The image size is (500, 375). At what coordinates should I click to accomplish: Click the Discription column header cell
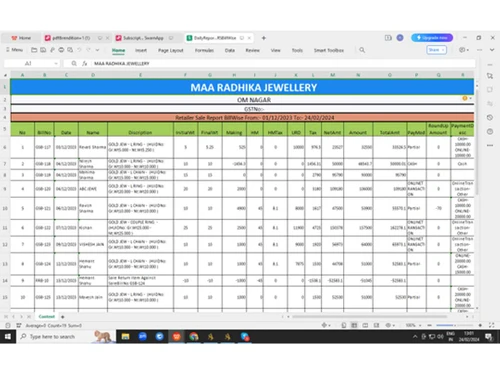(140, 129)
